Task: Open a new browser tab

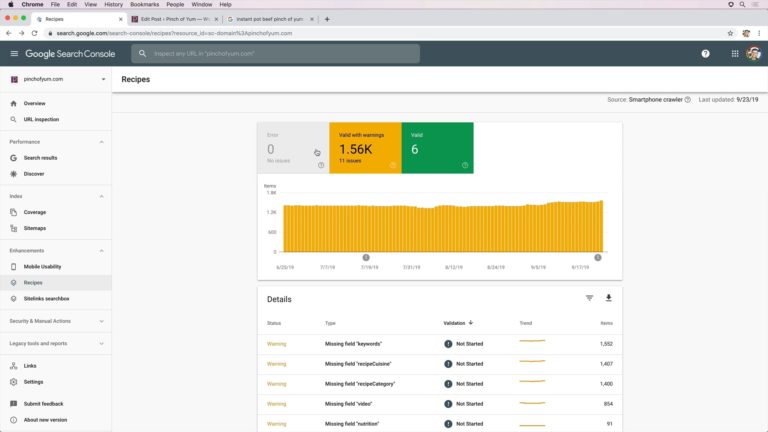Action: click(327, 19)
